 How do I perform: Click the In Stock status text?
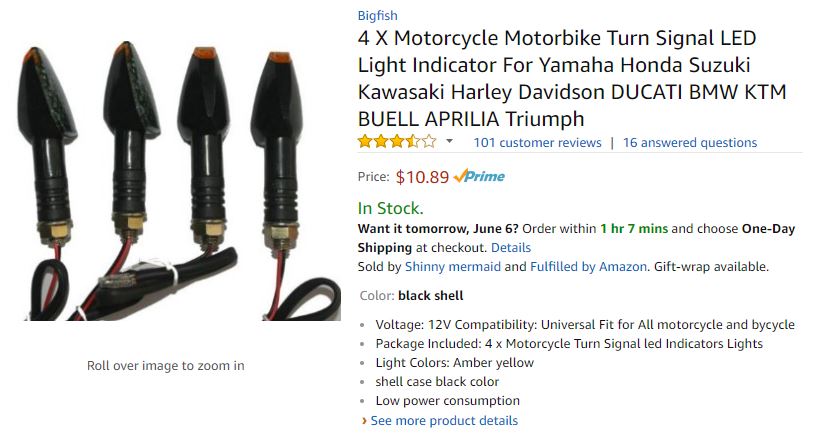click(x=390, y=208)
